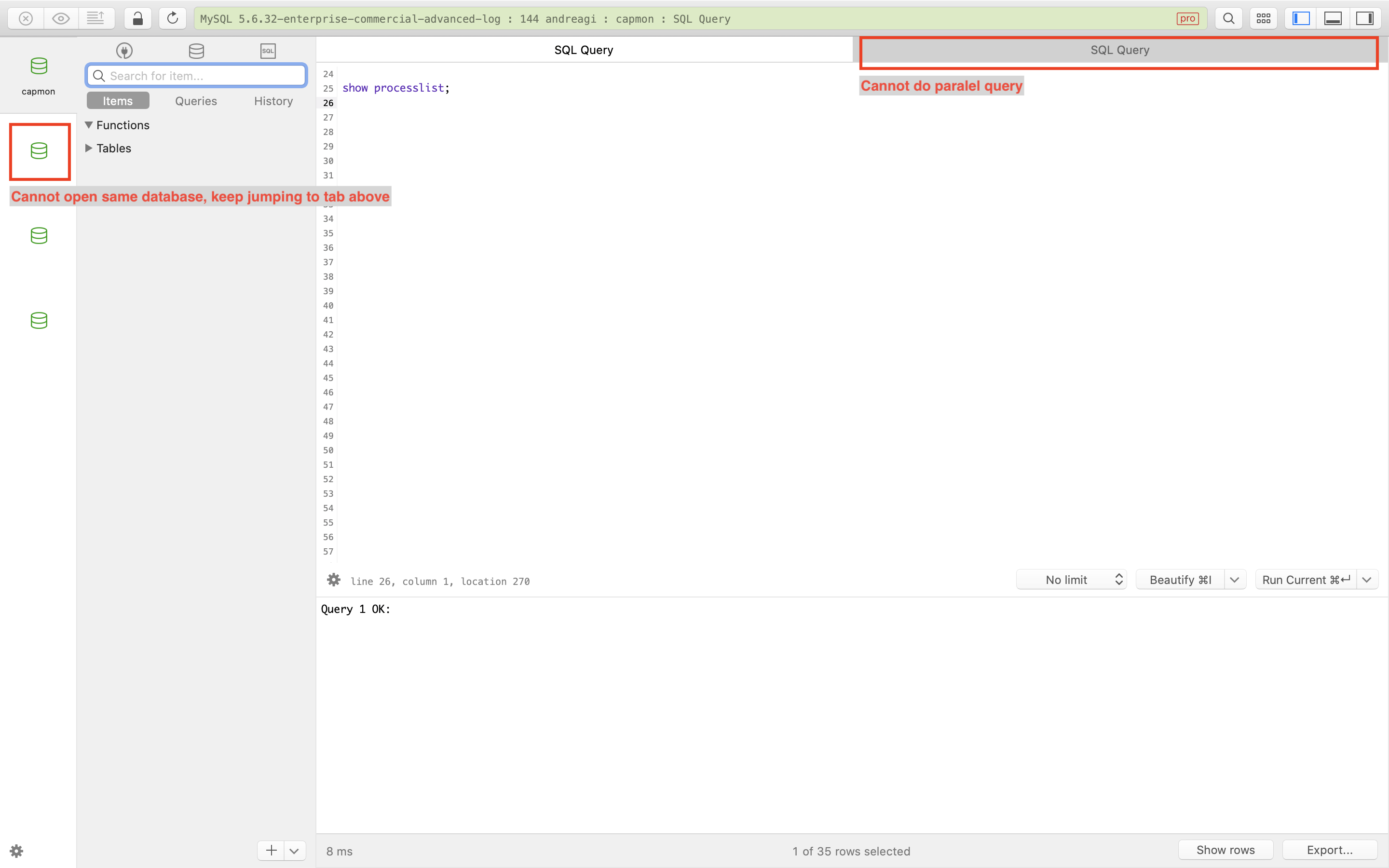Click the eye preview icon in the toolbar

(x=61, y=18)
